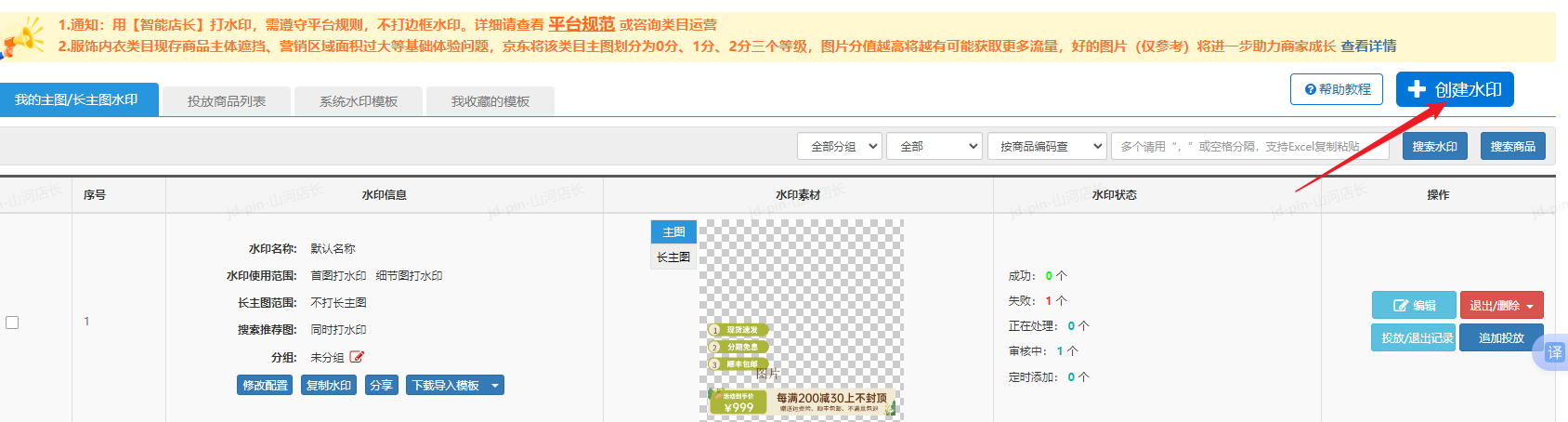Expand the 全部分组 group dropdown
The image size is (1568, 422).
click(x=839, y=146)
